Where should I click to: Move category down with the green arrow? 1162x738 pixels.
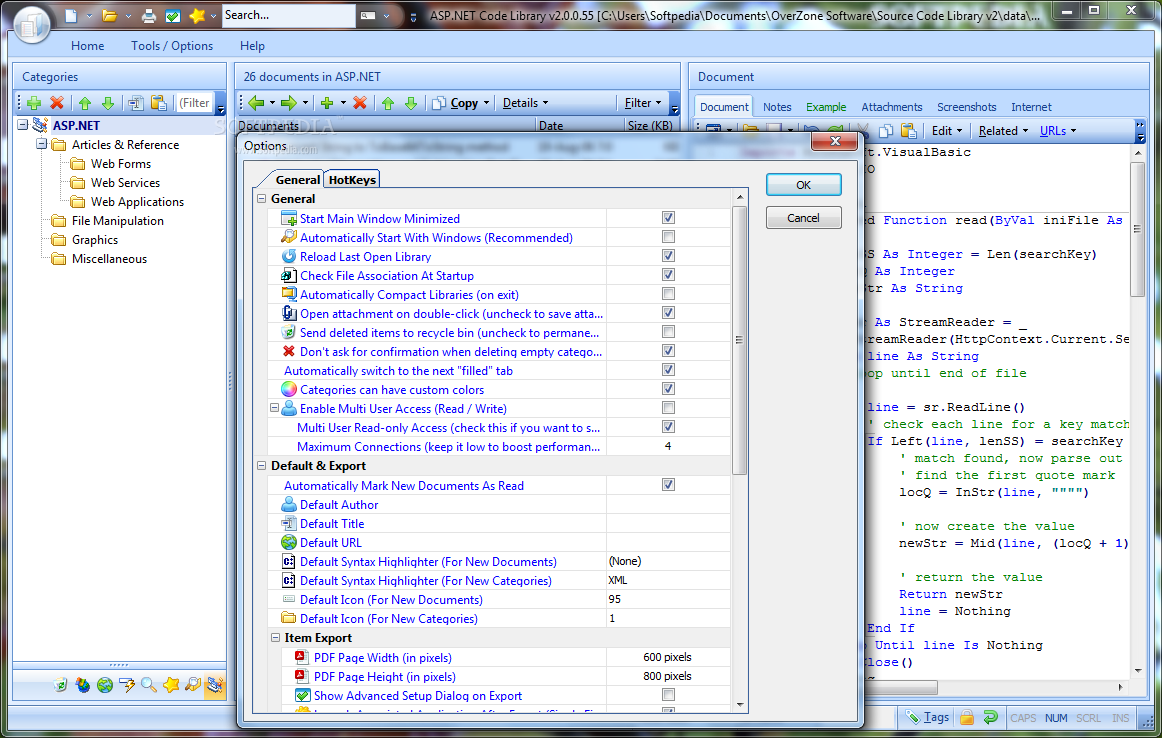108,103
